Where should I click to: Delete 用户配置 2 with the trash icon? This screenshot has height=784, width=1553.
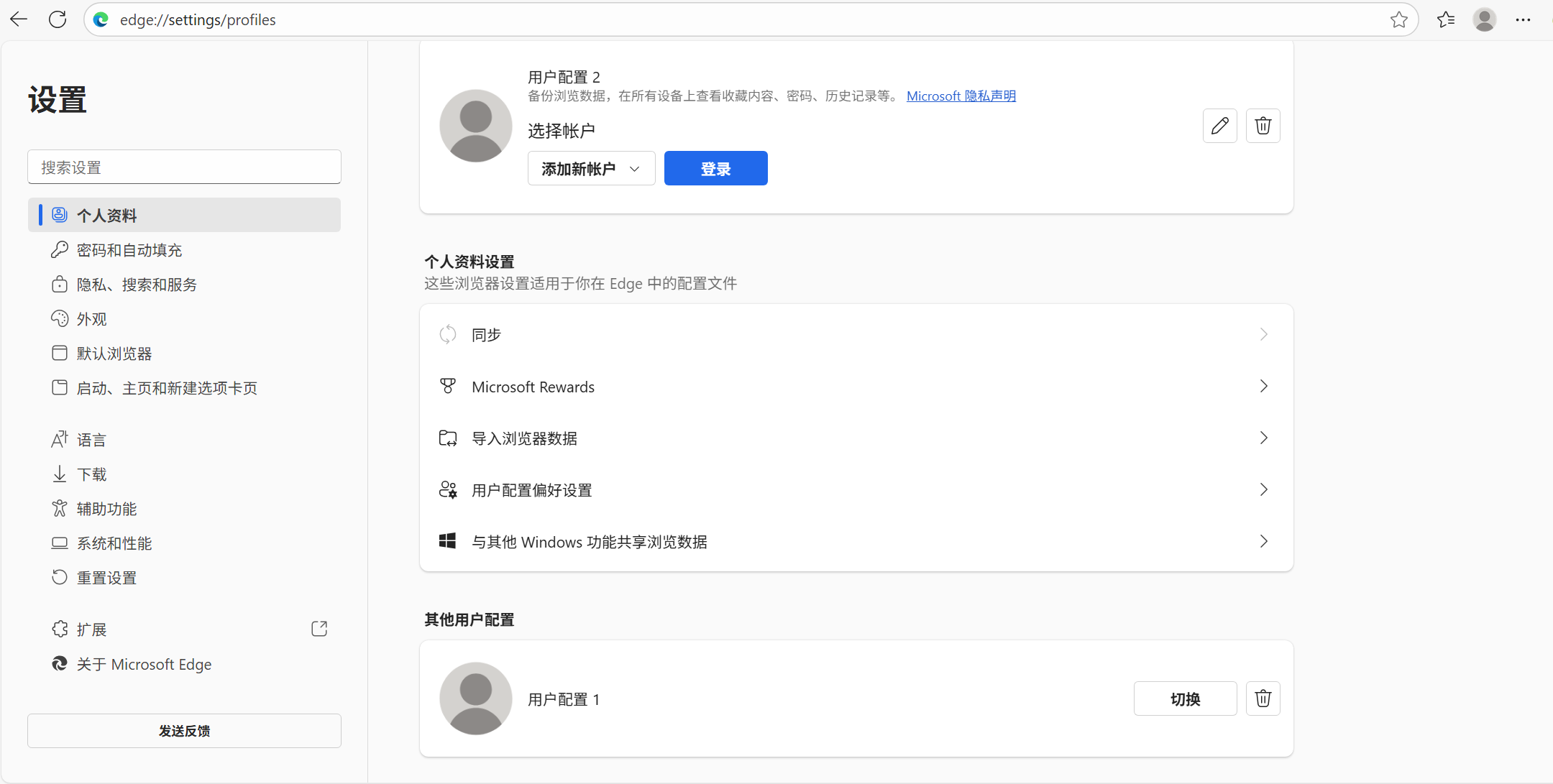pos(1263,126)
